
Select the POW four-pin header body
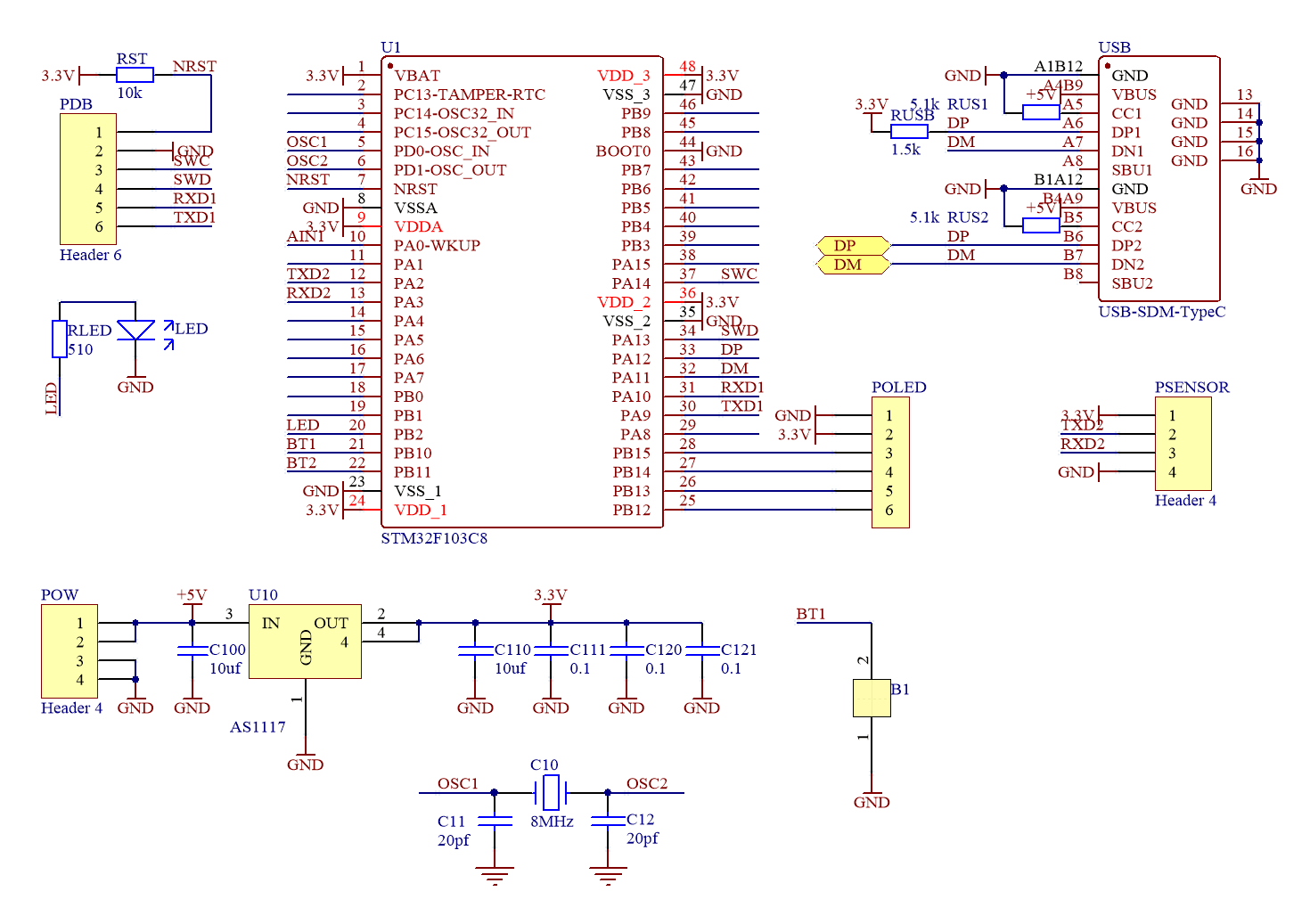click(x=70, y=651)
